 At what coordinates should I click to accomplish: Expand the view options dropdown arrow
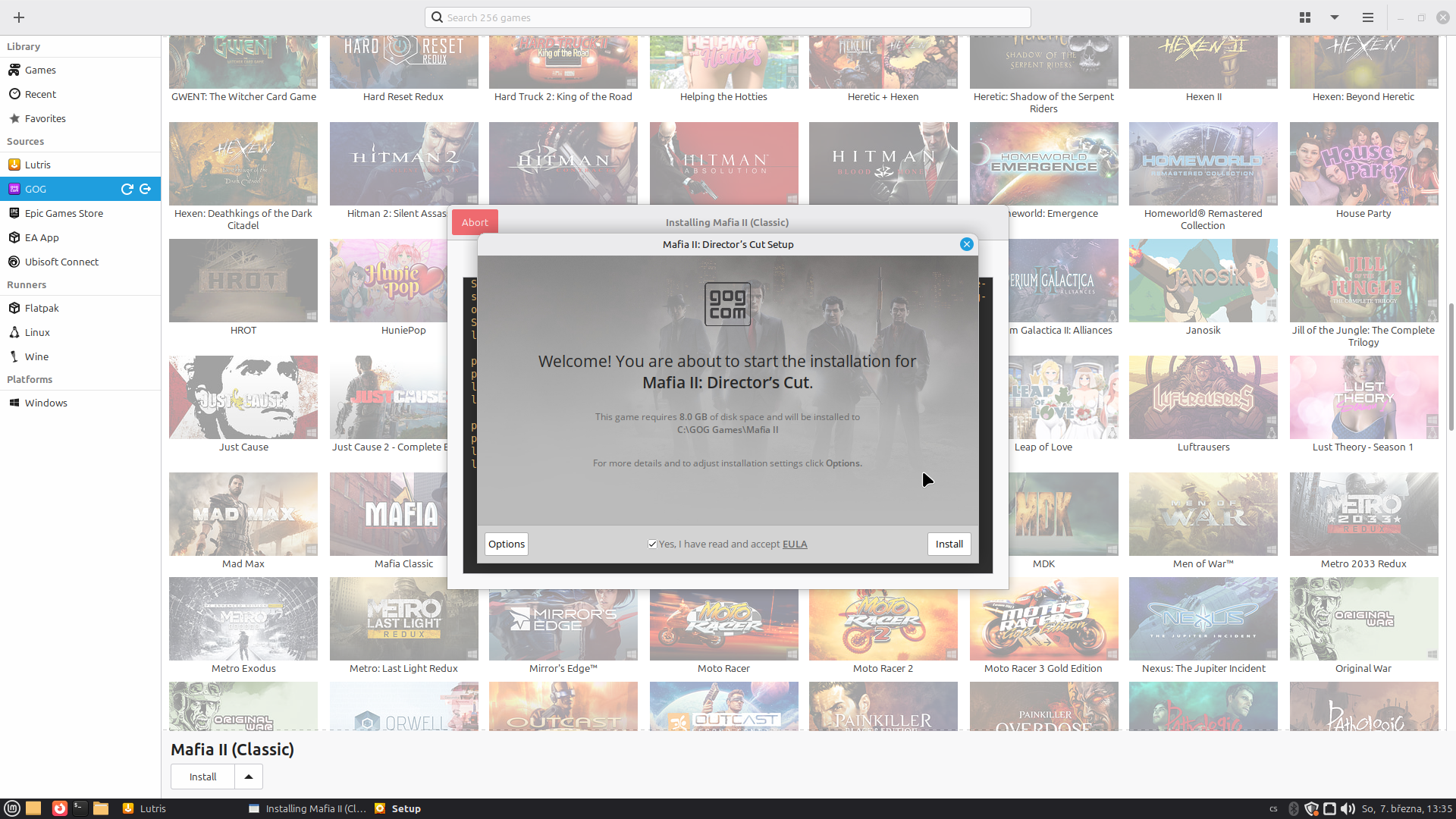pyautogui.click(x=1334, y=17)
